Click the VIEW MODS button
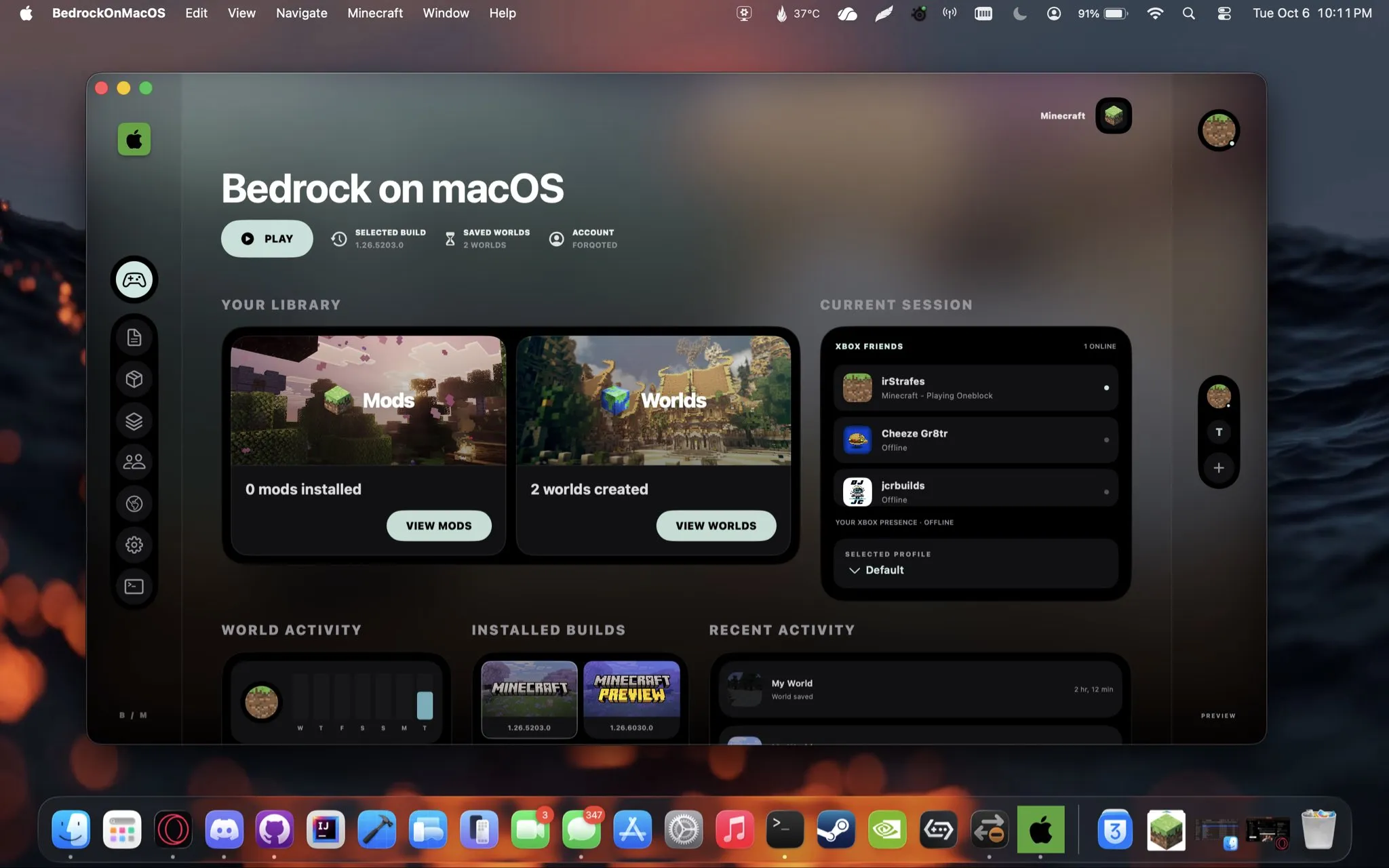 (x=439, y=526)
